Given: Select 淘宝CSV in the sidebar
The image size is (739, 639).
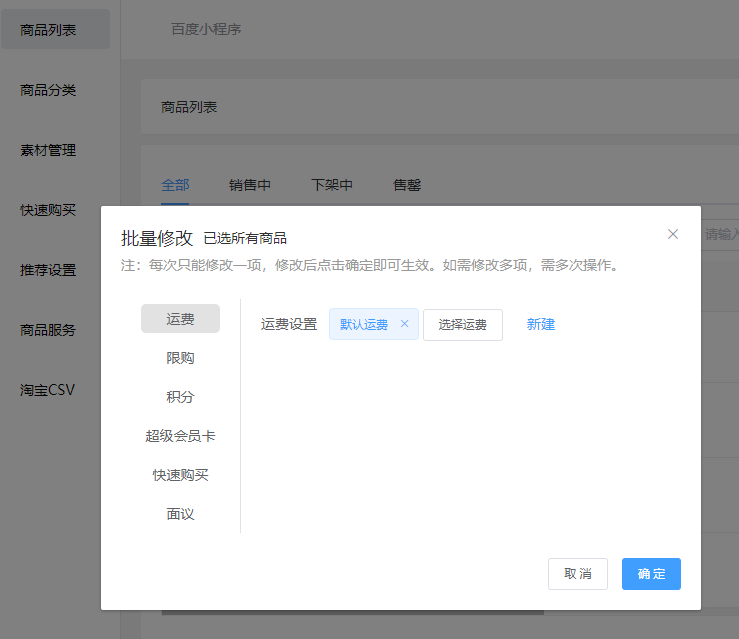Looking at the screenshot, I should [49, 390].
